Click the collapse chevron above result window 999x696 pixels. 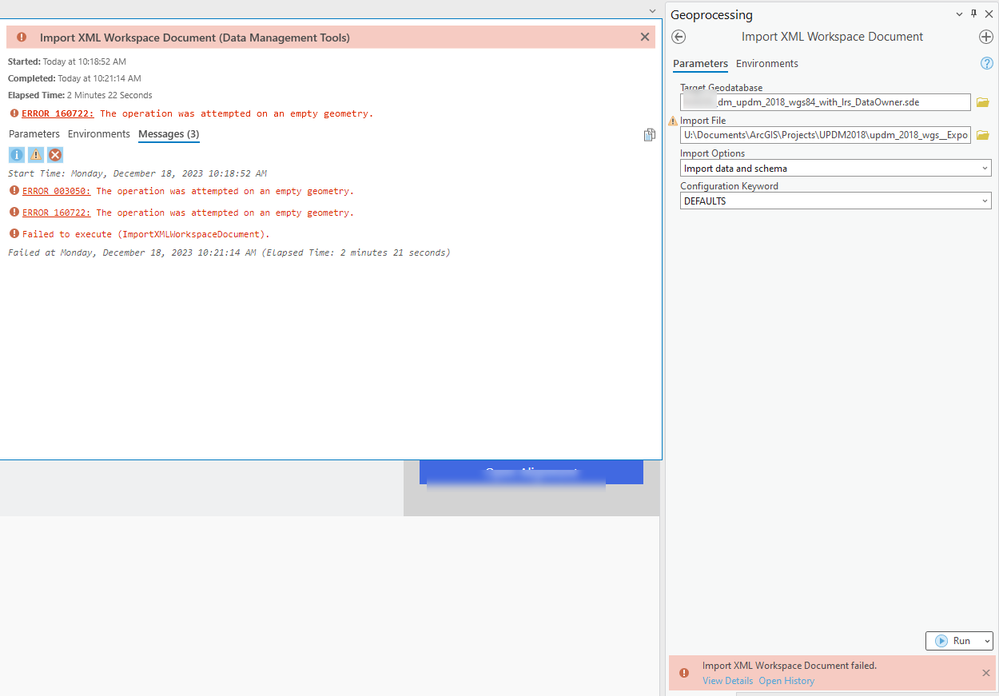click(x=652, y=11)
